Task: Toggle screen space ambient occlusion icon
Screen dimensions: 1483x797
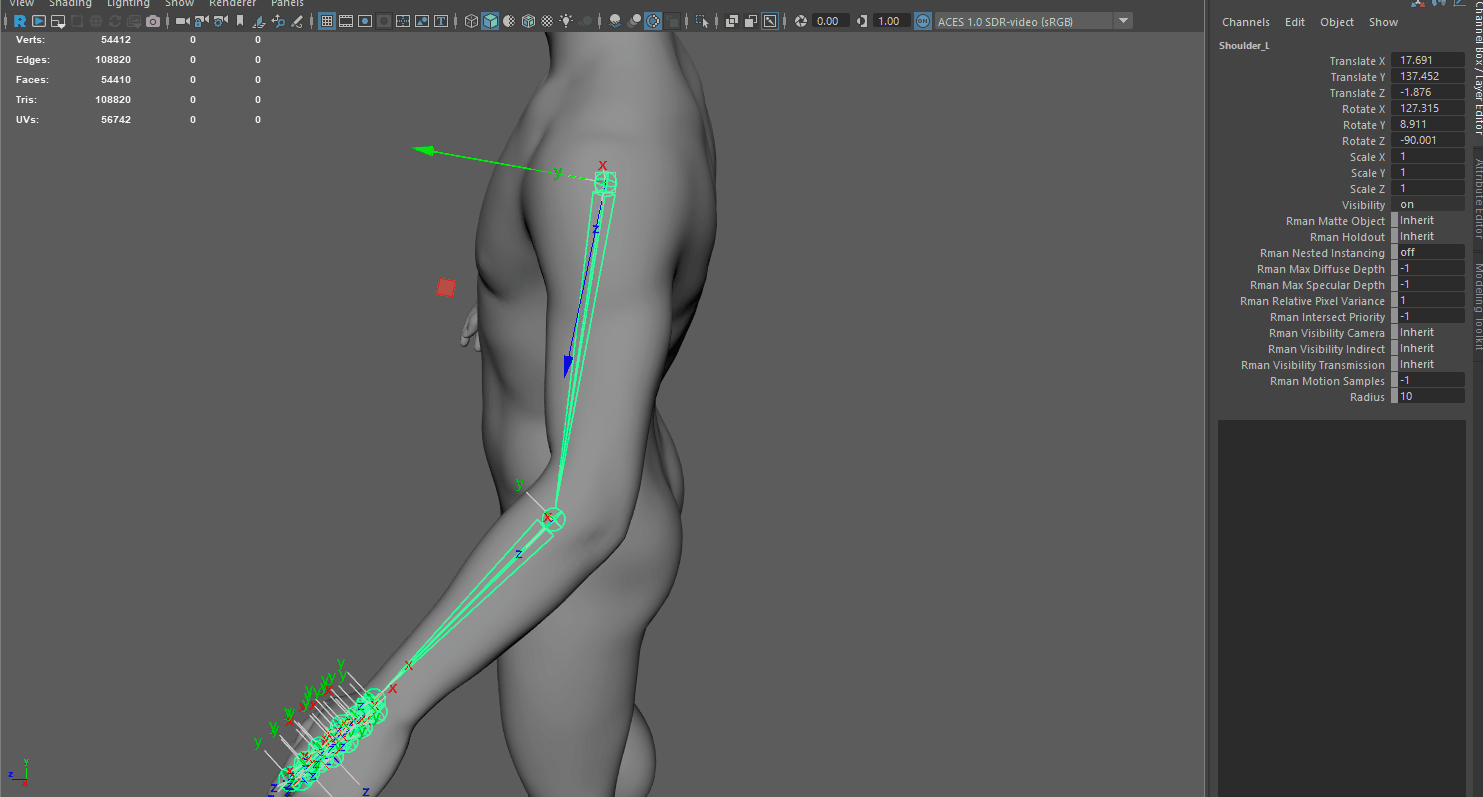Action: pos(615,21)
